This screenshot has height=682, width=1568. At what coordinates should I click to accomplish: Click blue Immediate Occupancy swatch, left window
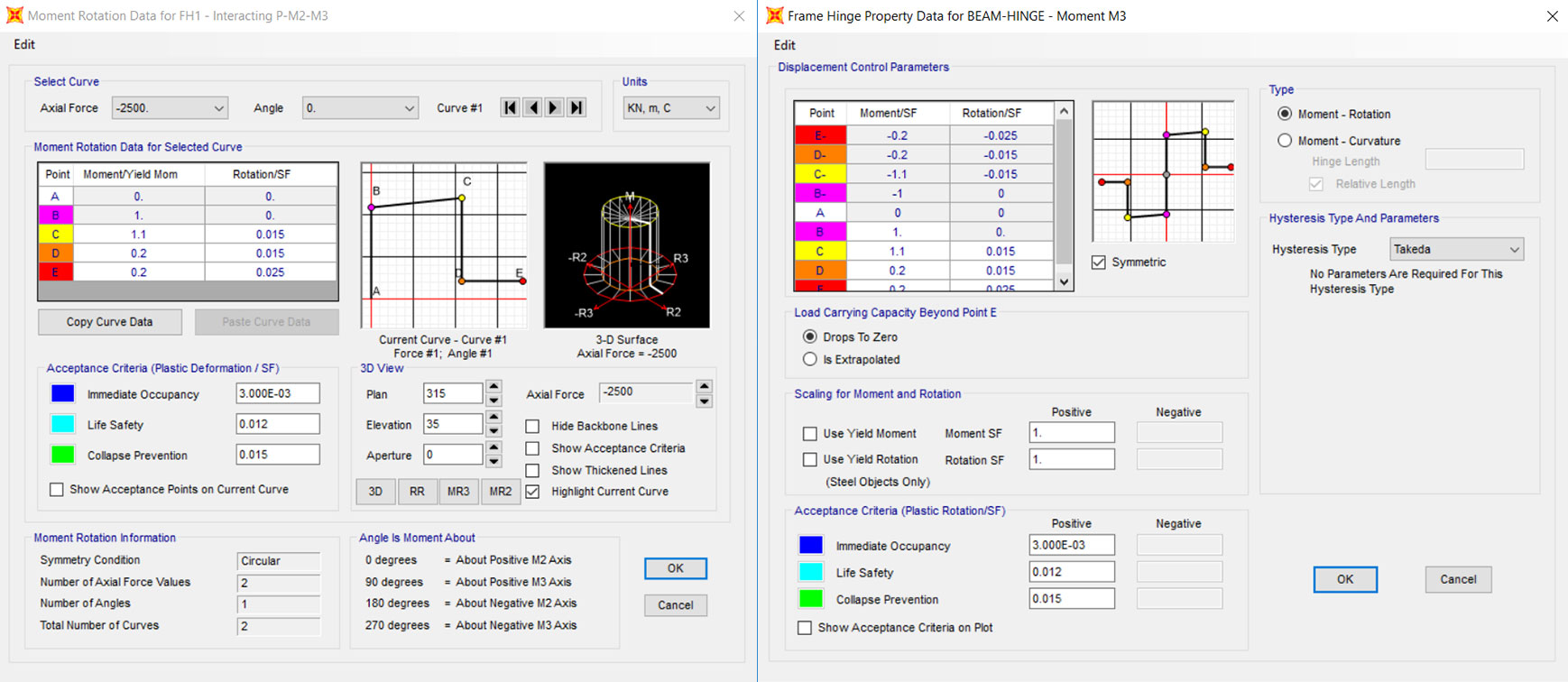click(63, 393)
